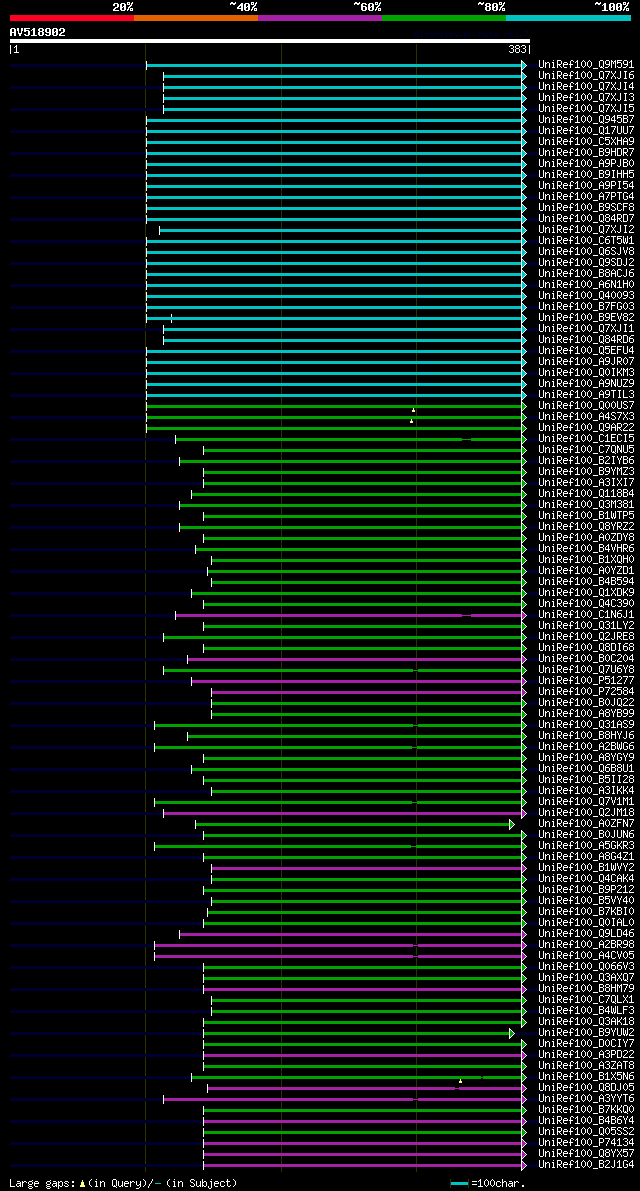Click the UniRef100_Q066V3 label
640x1191 pixels.
[585, 967]
